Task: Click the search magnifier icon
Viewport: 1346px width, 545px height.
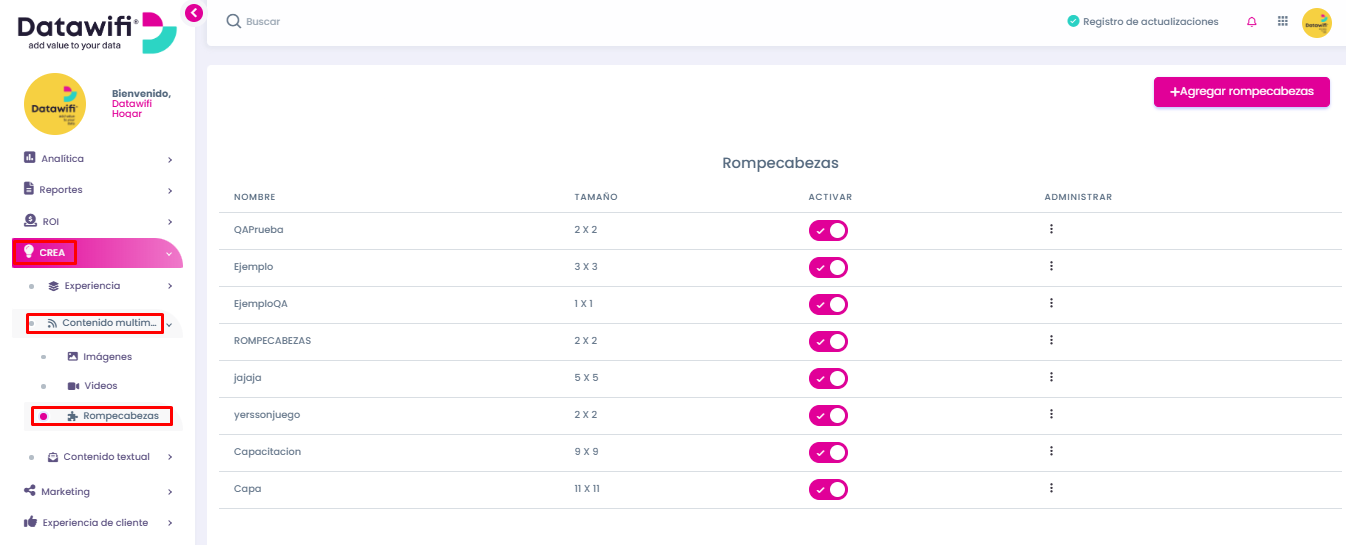Action: (x=234, y=21)
